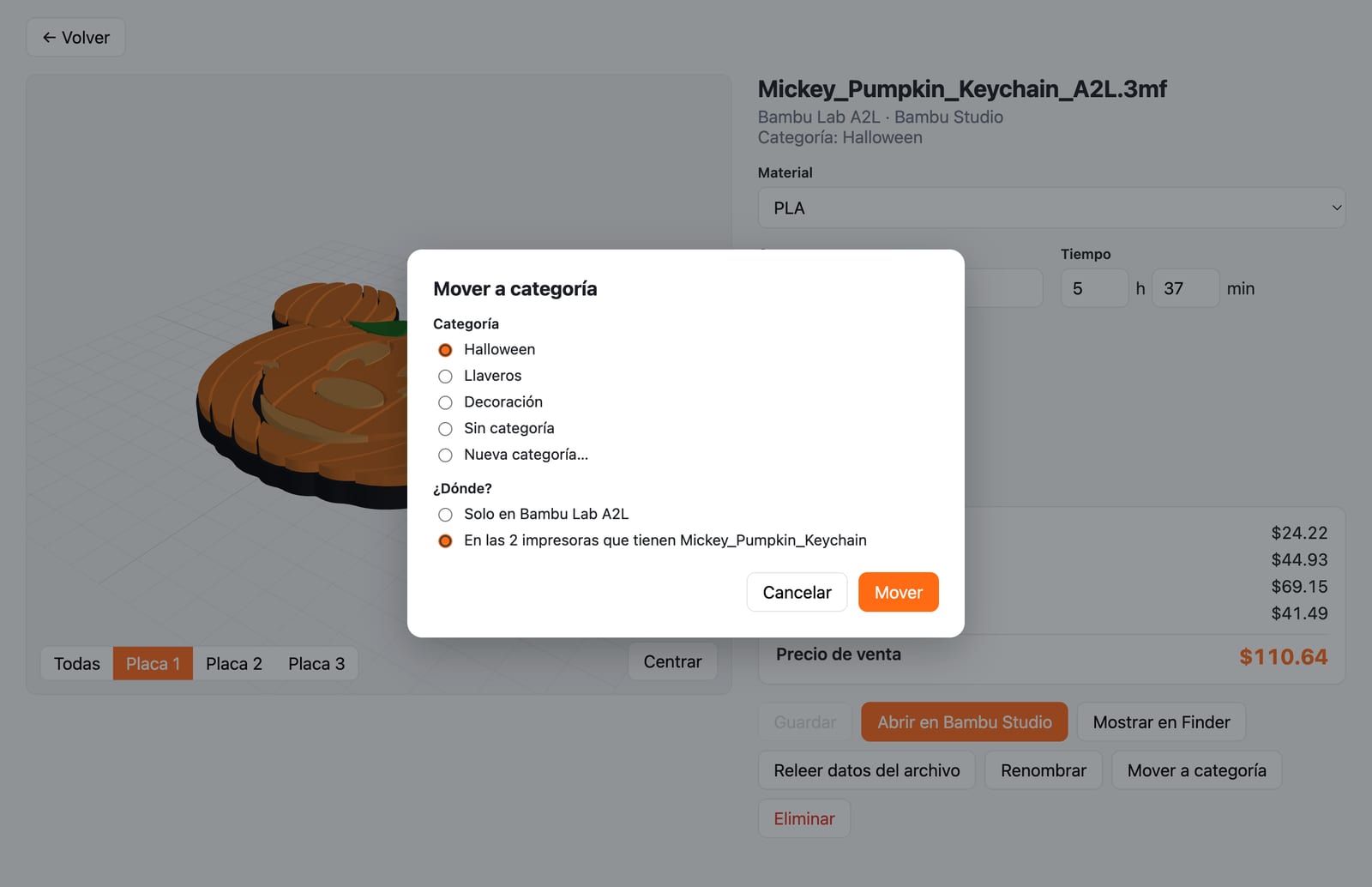Choose Solo en Bambu Lab A2L
The width and height of the screenshot is (1372, 887).
(445, 515)
